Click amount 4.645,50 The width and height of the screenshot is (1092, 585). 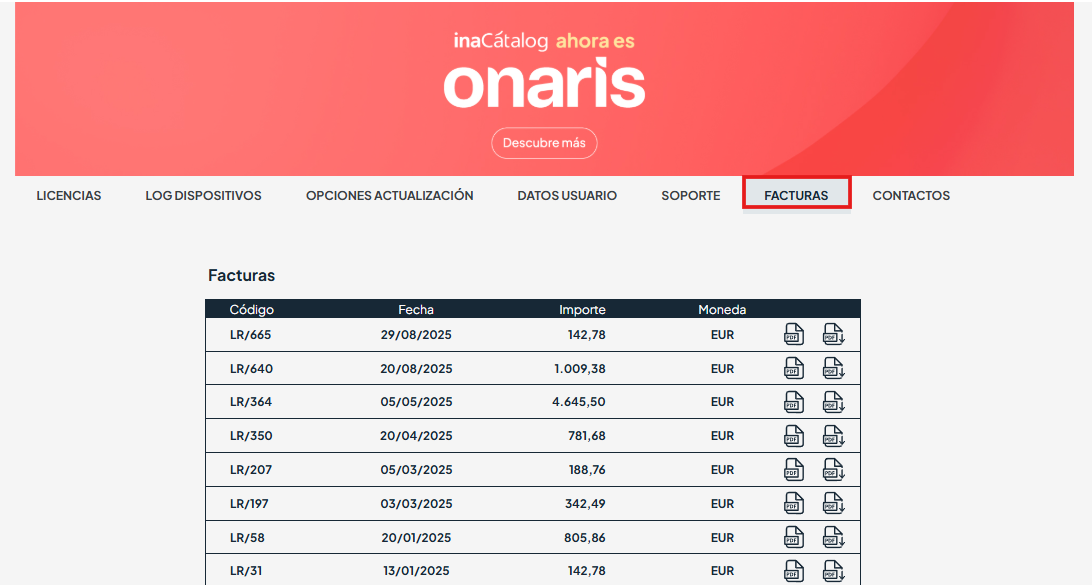pos(579,402)
